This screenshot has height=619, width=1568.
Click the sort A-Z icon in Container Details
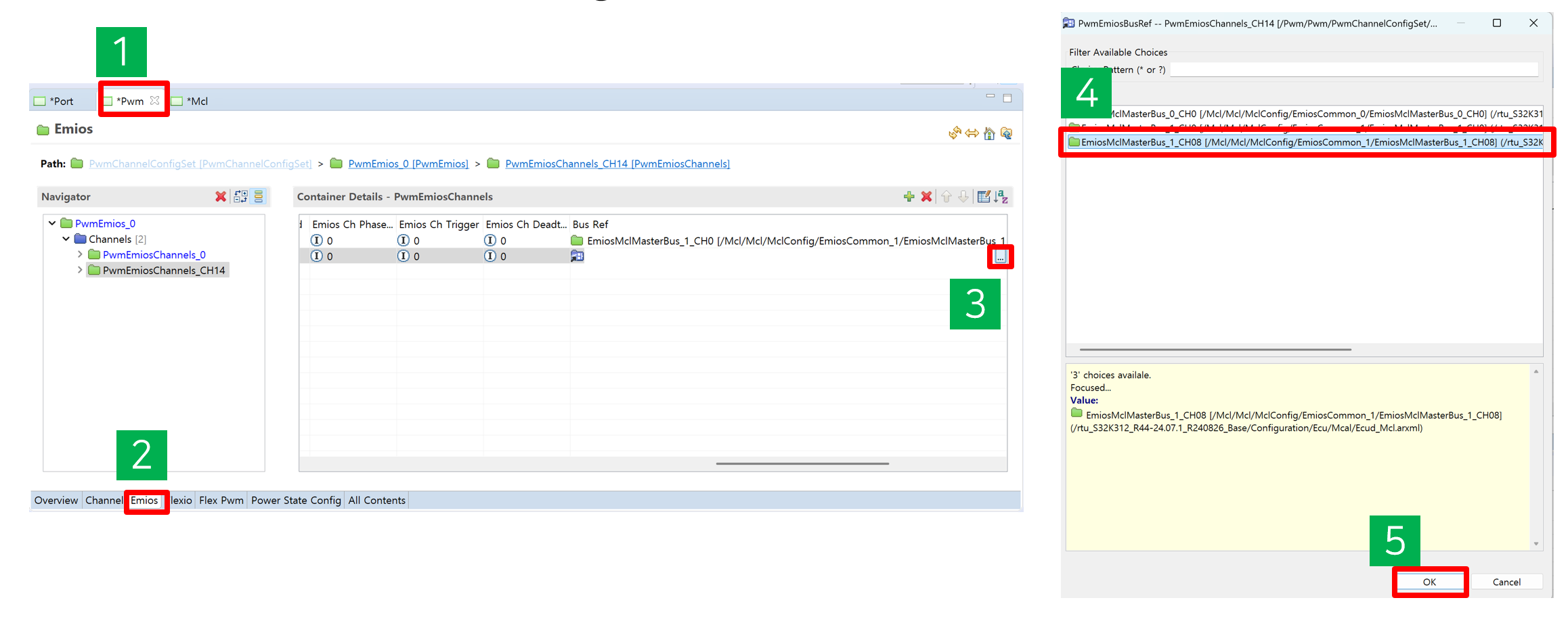[1002, 197]
